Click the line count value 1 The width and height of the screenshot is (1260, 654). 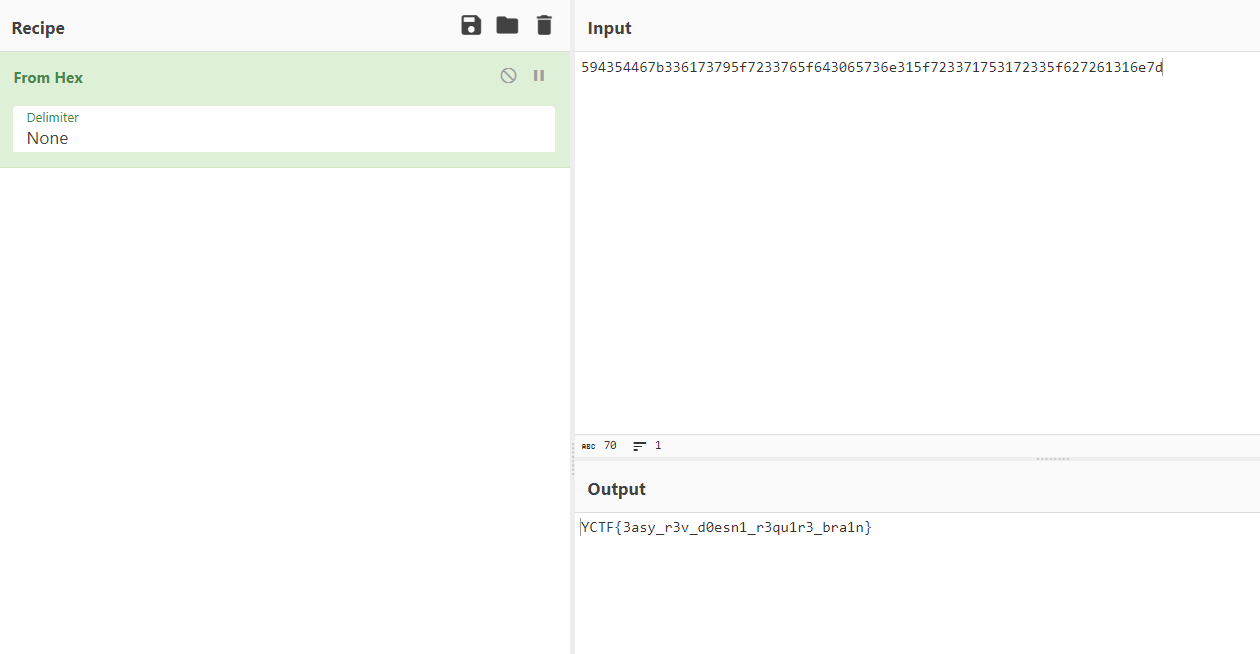pos(658,446)
